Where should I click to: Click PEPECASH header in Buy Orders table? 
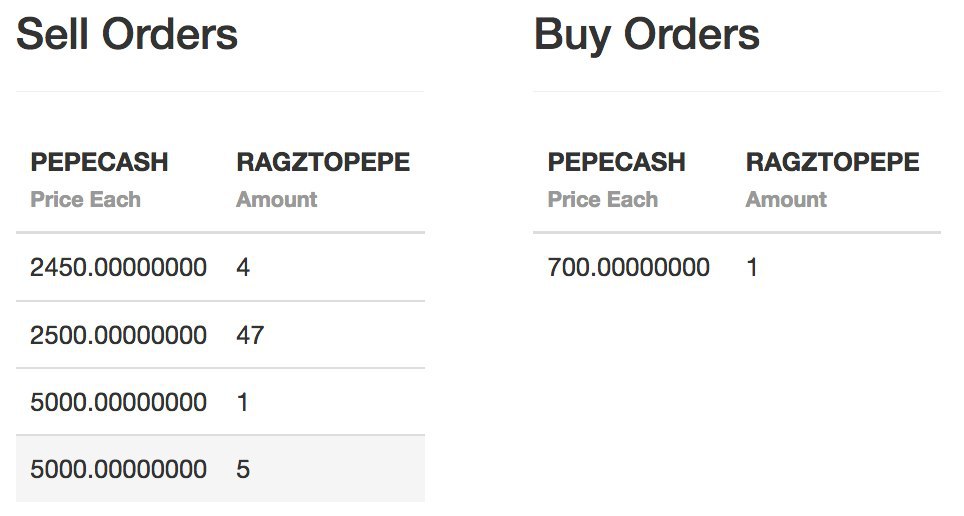[616, 163]
